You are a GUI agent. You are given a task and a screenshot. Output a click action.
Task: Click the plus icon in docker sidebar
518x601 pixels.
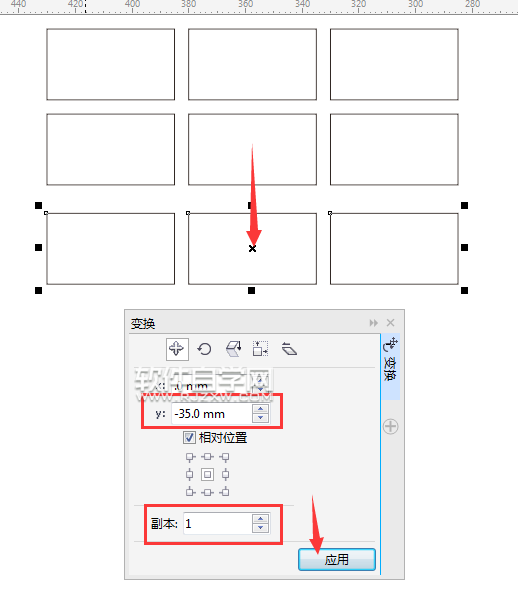coord(390,426)
